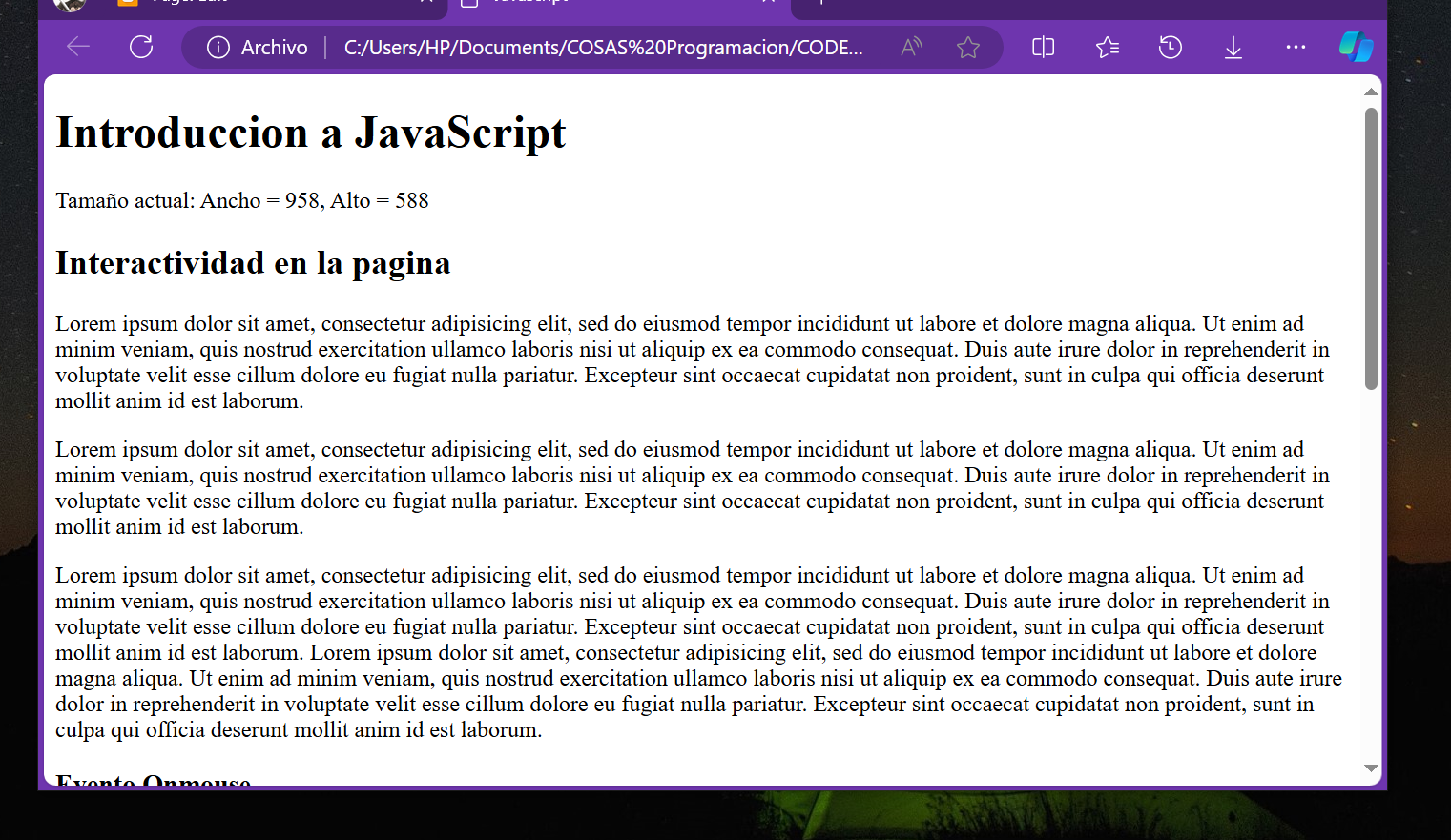This screenshot has height=840, width=1451.
Task: Click the vertical scrollbar thumb
Action: pos(1371,249)
